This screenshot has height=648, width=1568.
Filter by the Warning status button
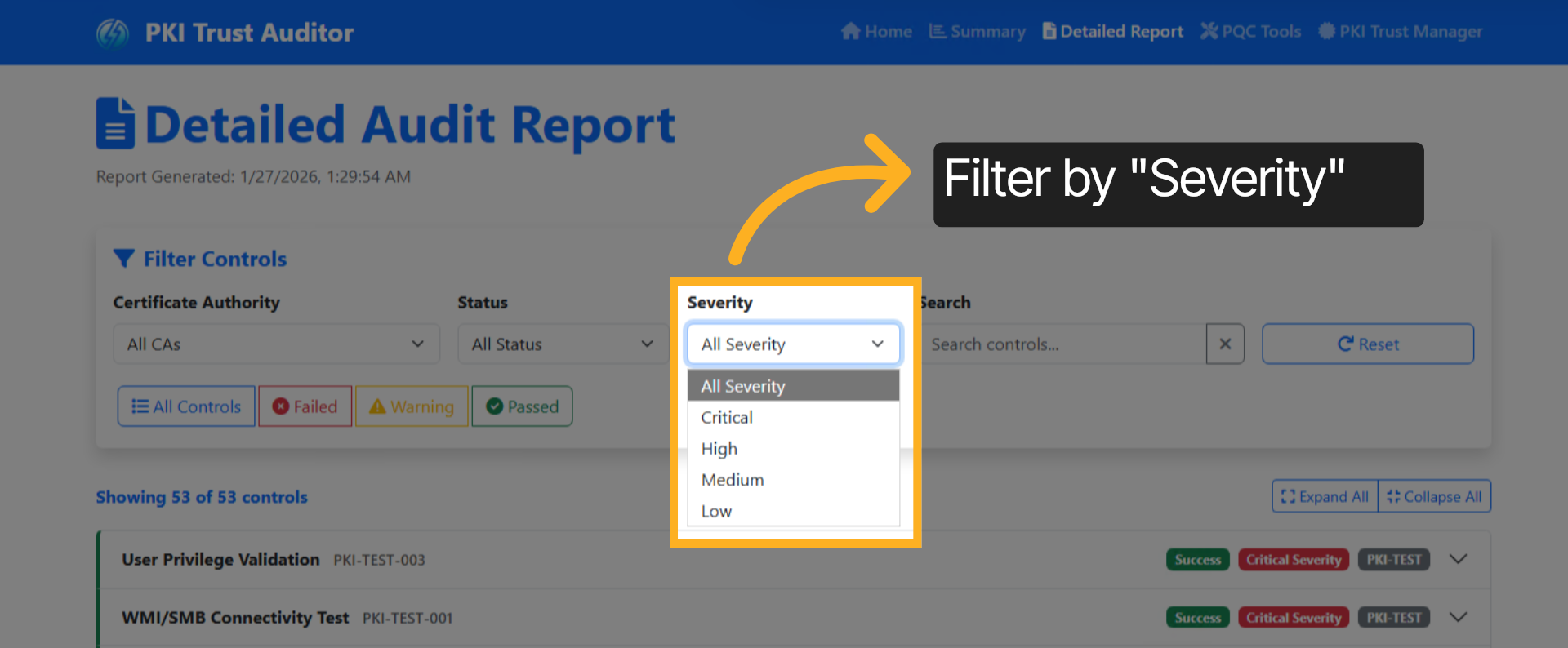(412, 406)
